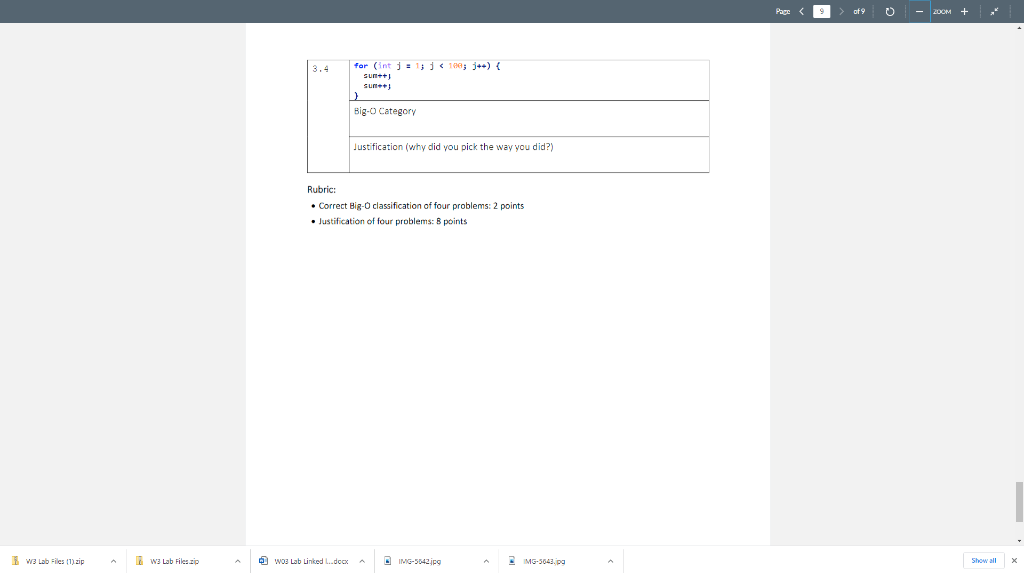Open W03 Lab Linked docx download
Viewport: 1024px width, 576px height.
point(304,561)
